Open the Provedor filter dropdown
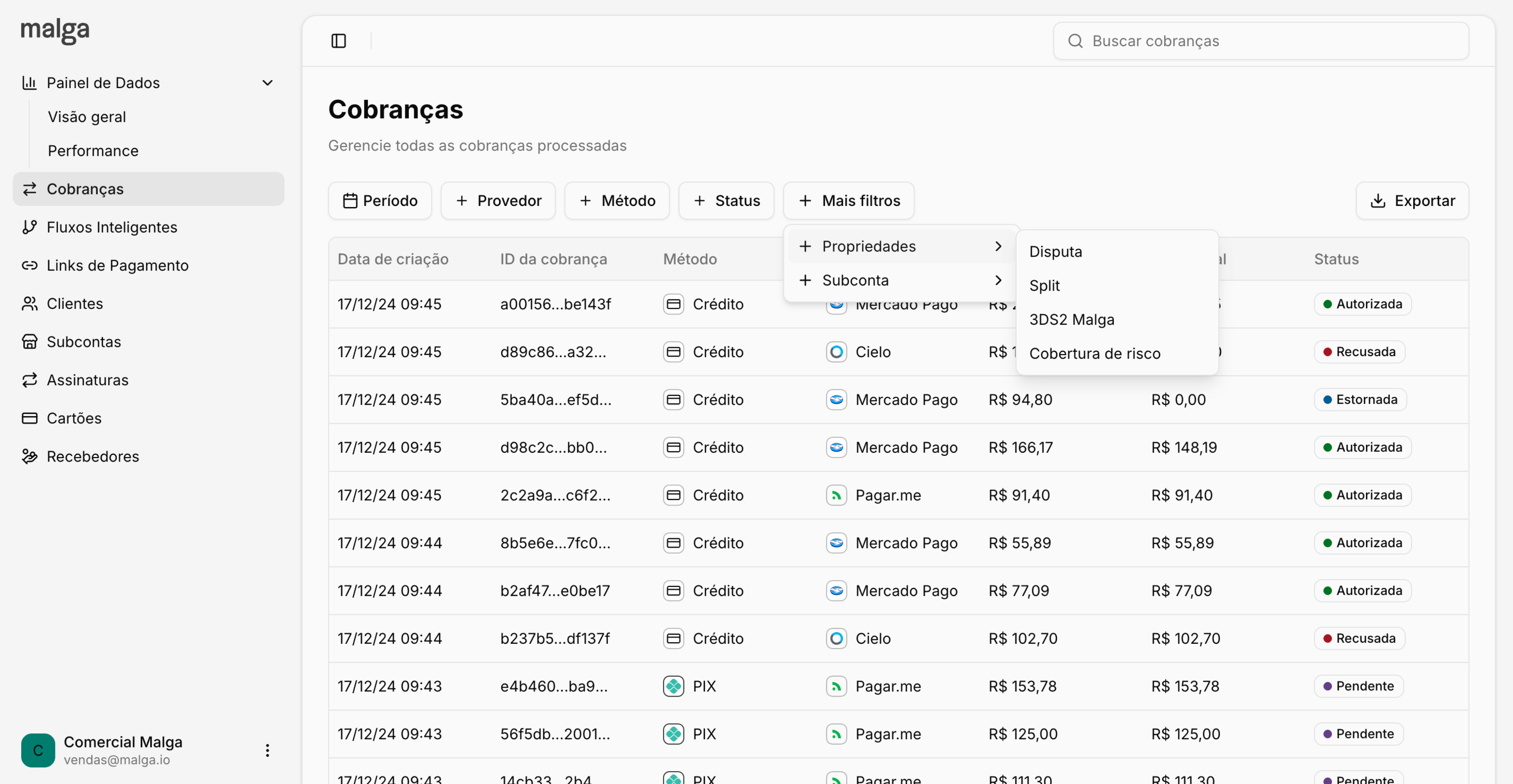This screenshot has width=1513, height=784. pos(498,201)
